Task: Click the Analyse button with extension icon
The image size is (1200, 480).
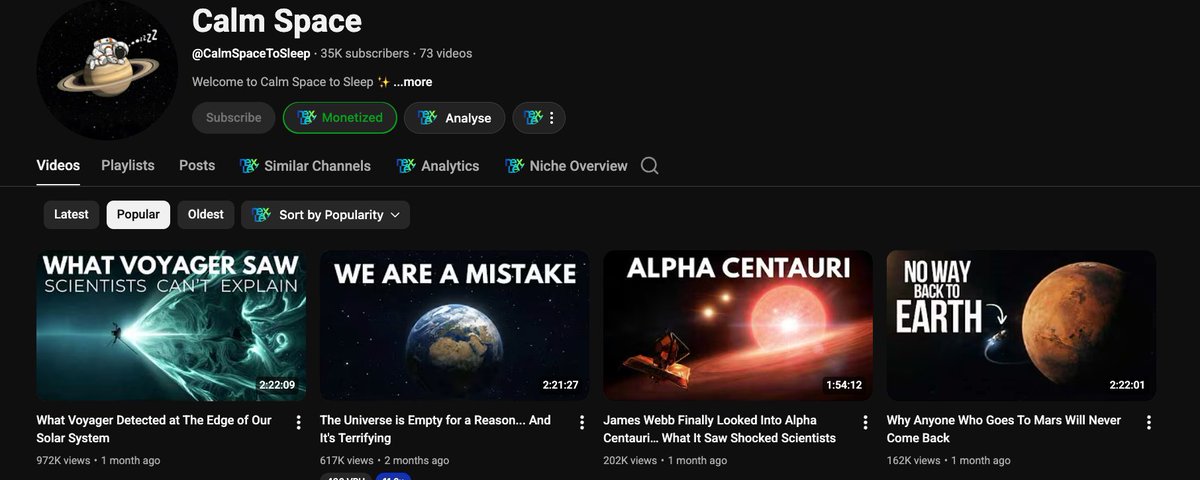Action: tap(454, 118)
